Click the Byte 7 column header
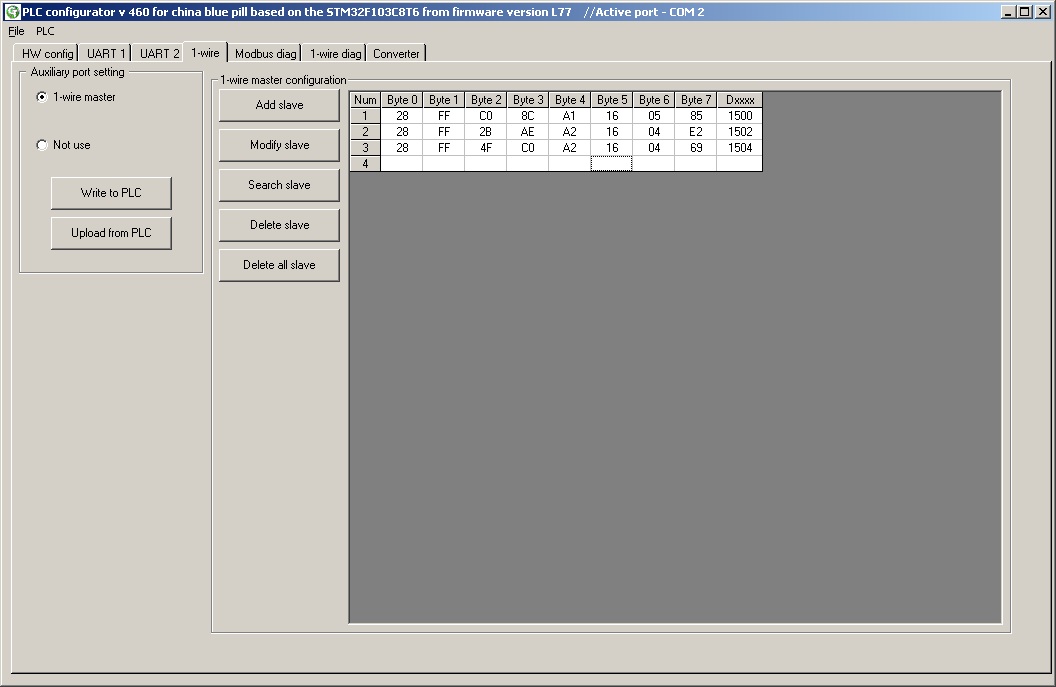Viewport: 1056px width, 687px height. point(696,100)
